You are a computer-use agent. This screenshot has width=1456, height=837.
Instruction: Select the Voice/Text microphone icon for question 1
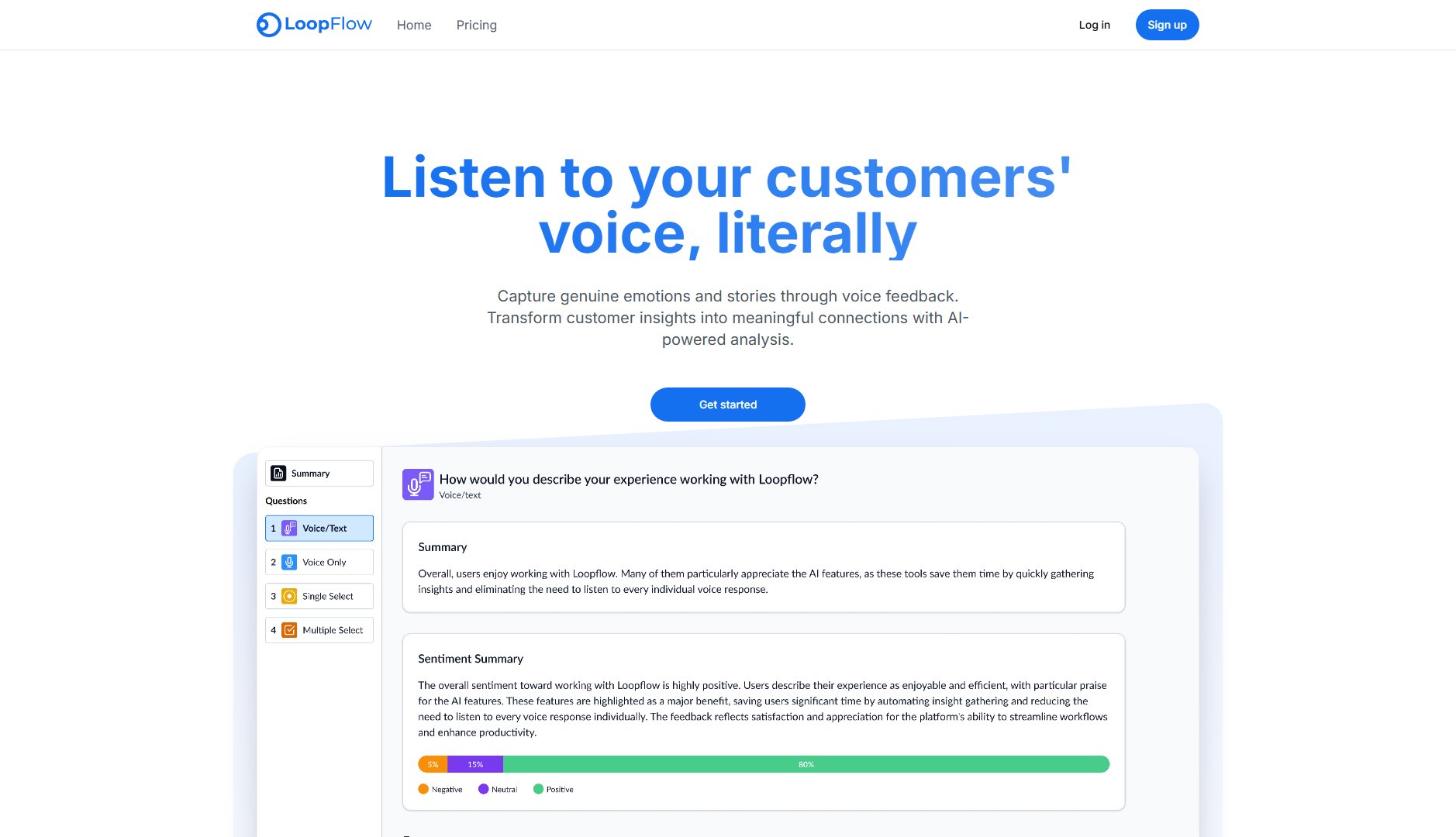point(289,528)
